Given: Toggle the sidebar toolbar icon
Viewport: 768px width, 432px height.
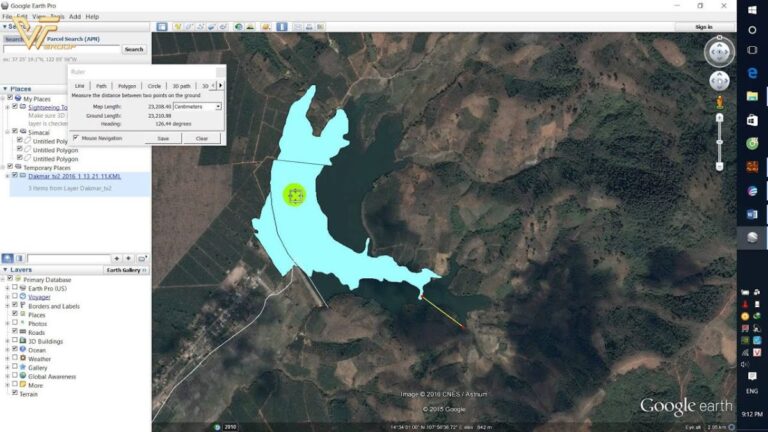Looking at the screenshot, I should [162, 27].
